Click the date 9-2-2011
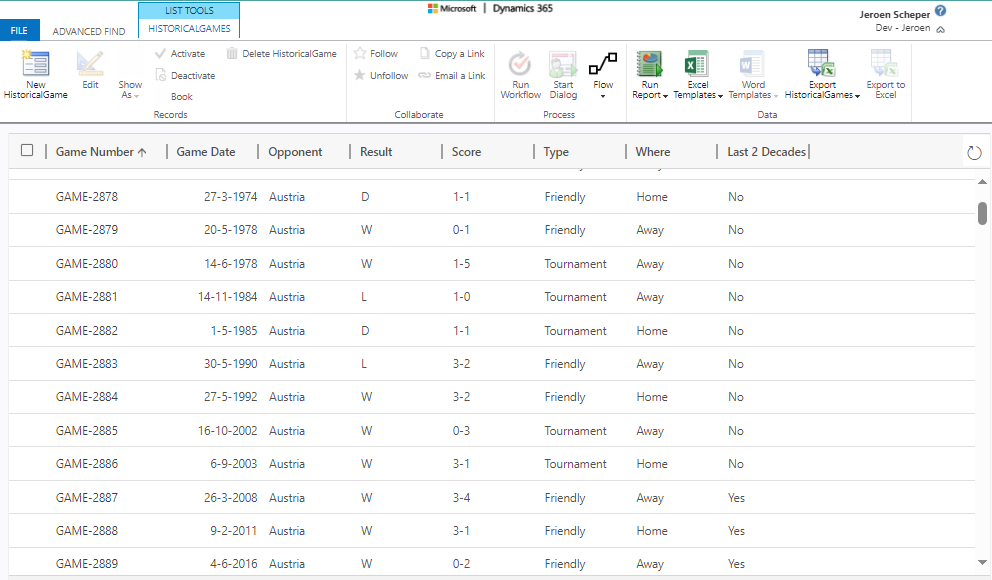 [233, 531]
